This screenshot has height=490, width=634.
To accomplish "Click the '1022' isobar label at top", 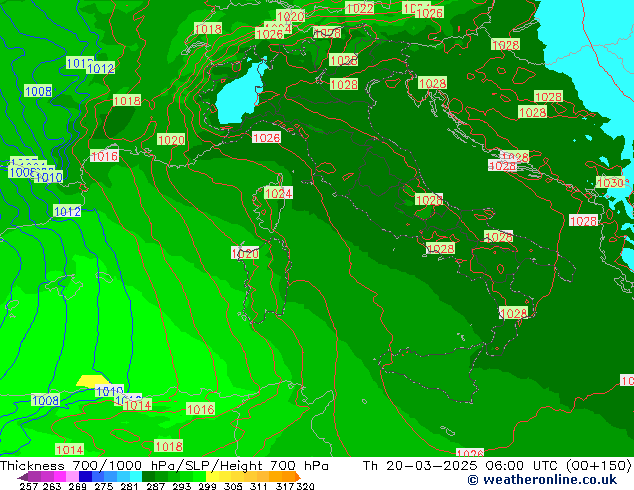I will pos(359,8).
